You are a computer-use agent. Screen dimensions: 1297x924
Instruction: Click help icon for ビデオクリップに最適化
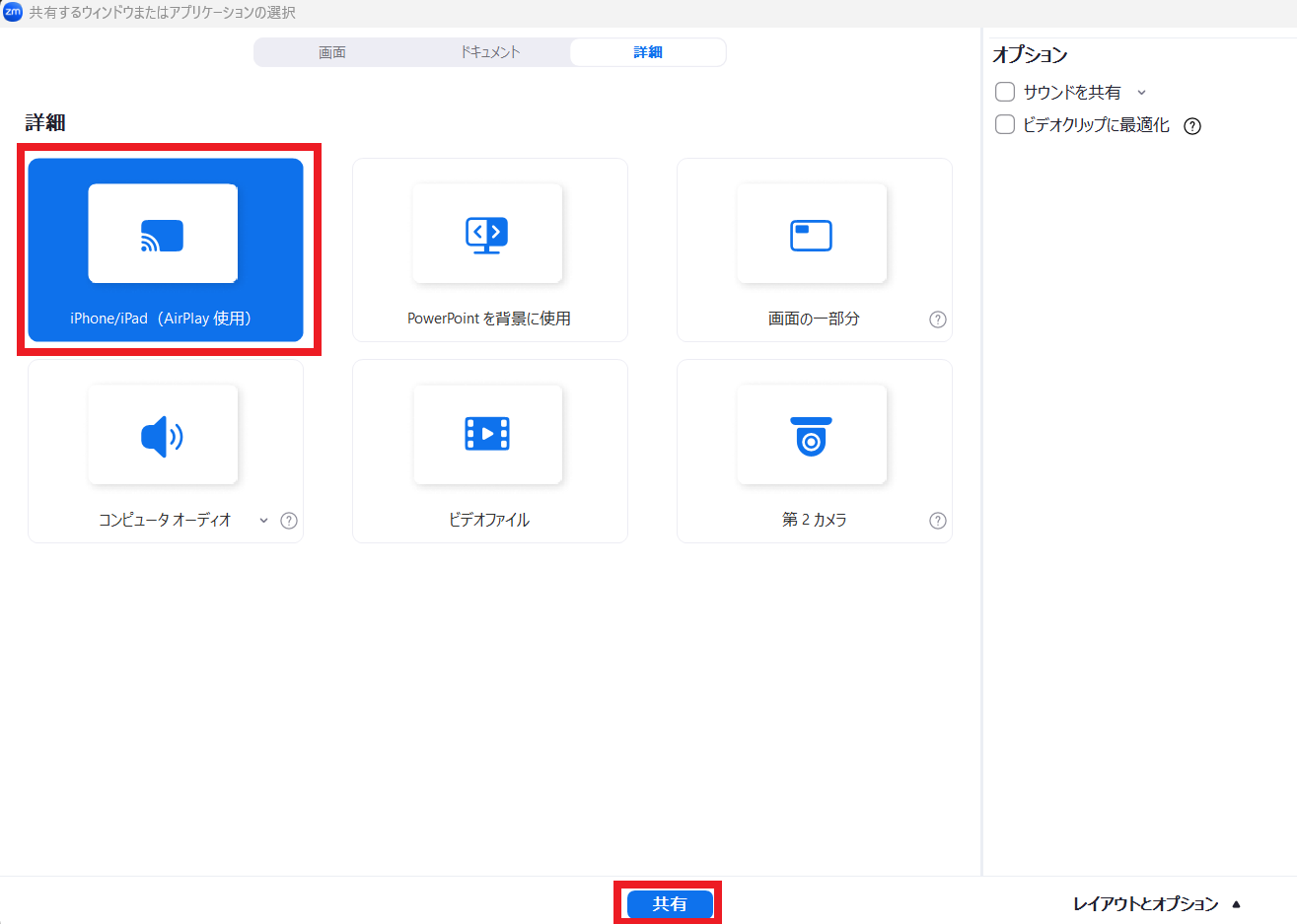click(x=1192, y=126)
